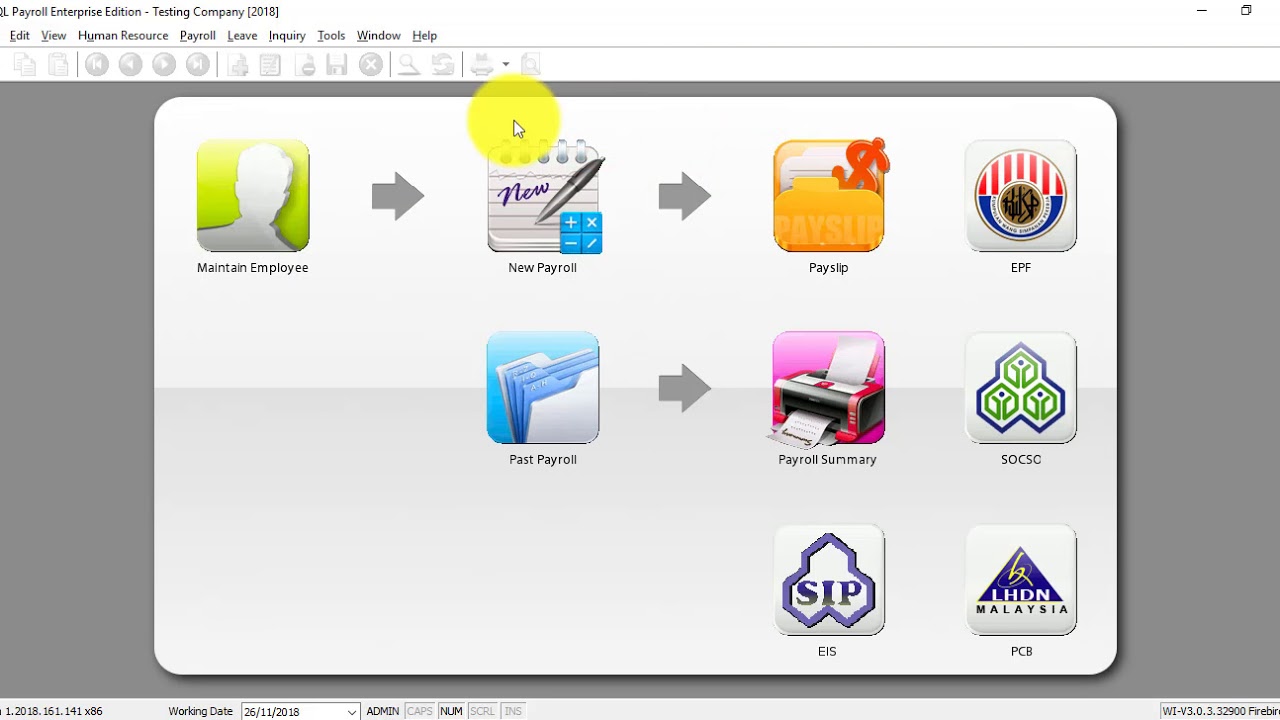Open the EPF module

[1020, 195]
